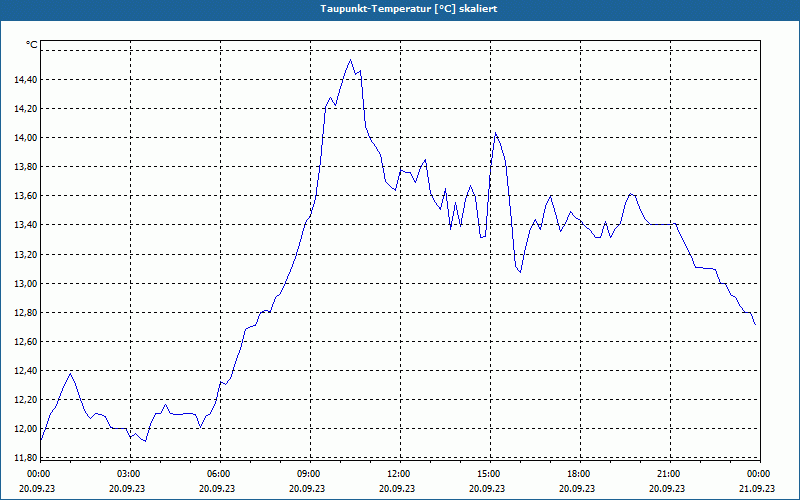The height and width of the screenshot is (500, 800).
Task: Click the 13,80 y-axis label
Action: coord(25,167)
